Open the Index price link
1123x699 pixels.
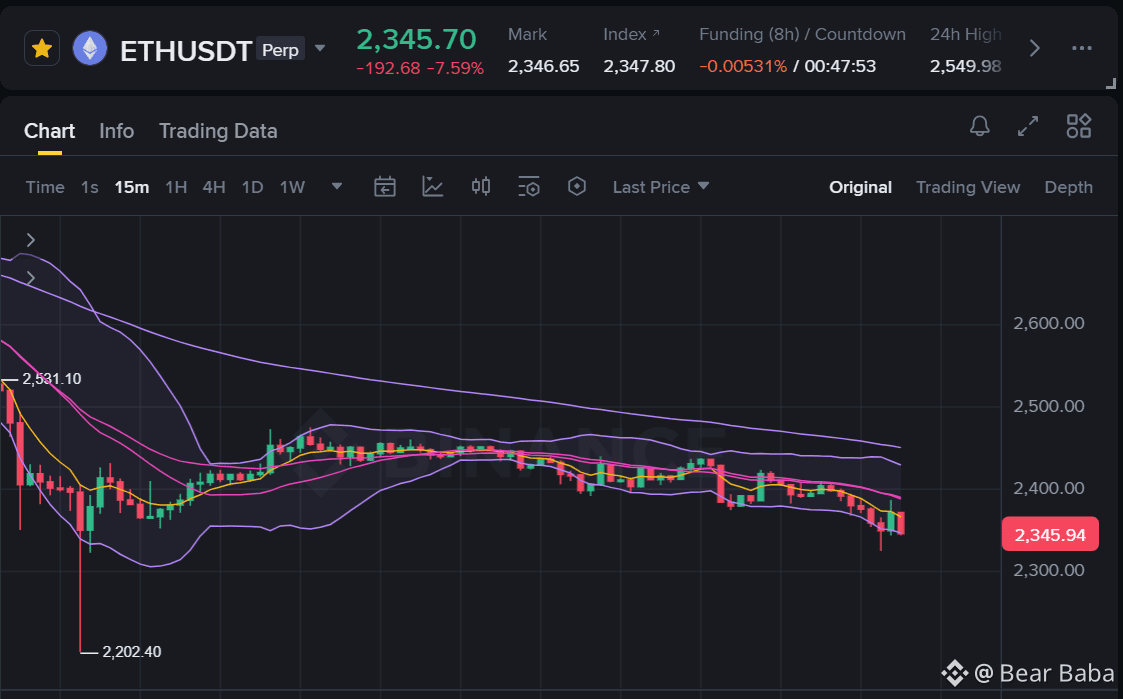click(x=632, y=34)
